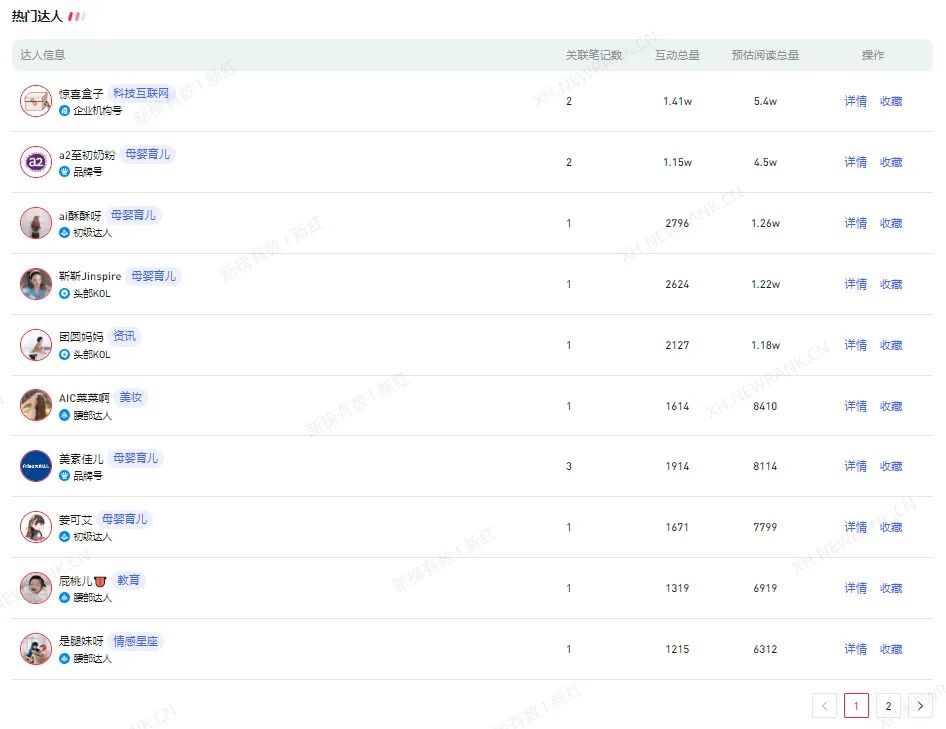Click the 惊喜盒子 profile avatar
Screen dimensions: 946x729
pyautogui.click(x=36, y=101)
